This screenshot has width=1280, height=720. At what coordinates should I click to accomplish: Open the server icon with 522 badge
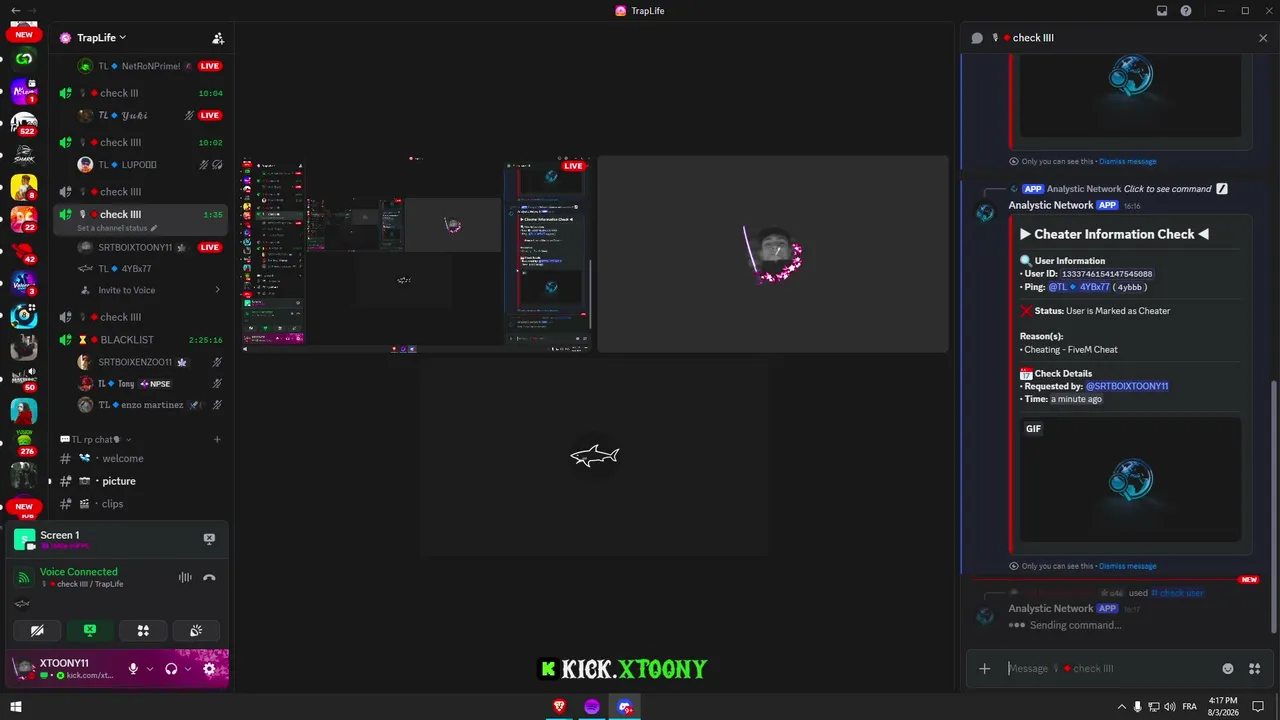click(24, 123)
